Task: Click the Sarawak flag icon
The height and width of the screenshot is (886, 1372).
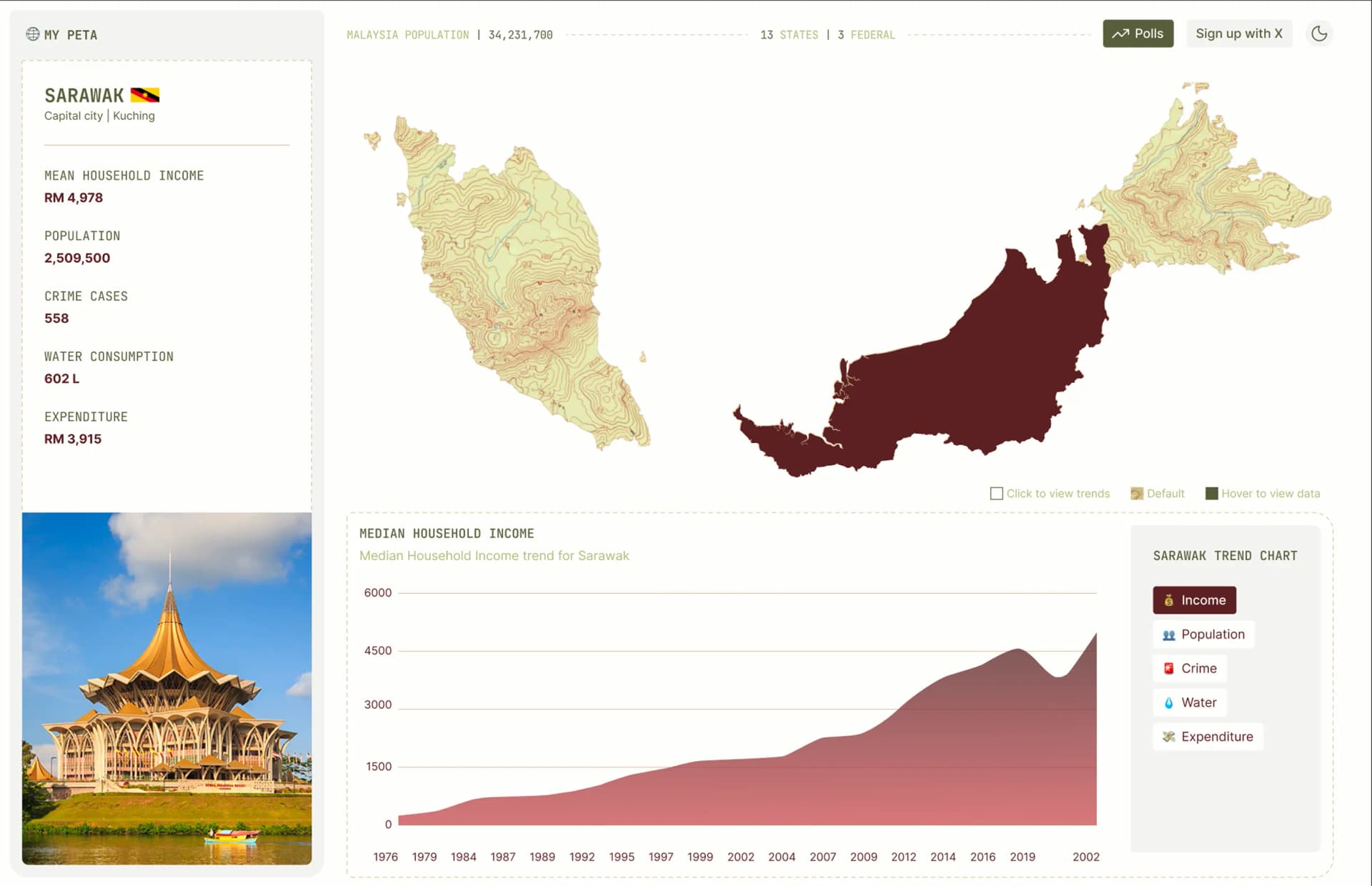Action: click(145, 95)
